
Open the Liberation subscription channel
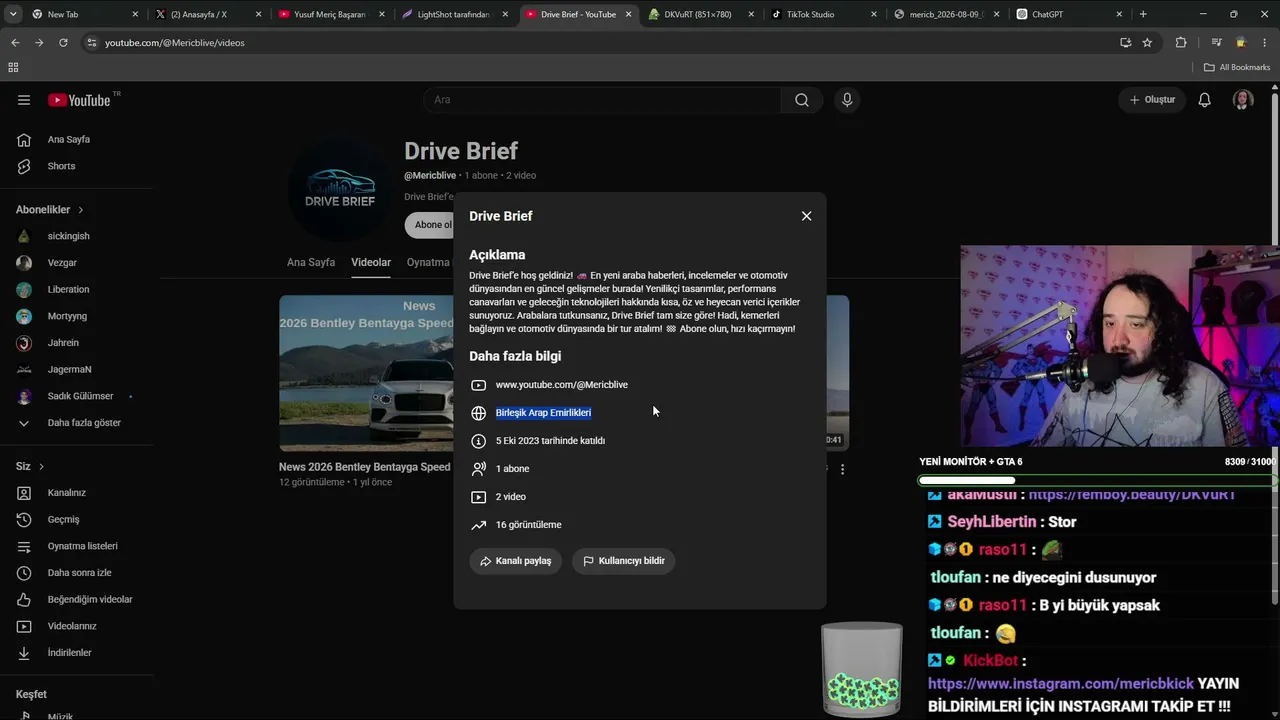pyautogui.click(x=68, y=289)
